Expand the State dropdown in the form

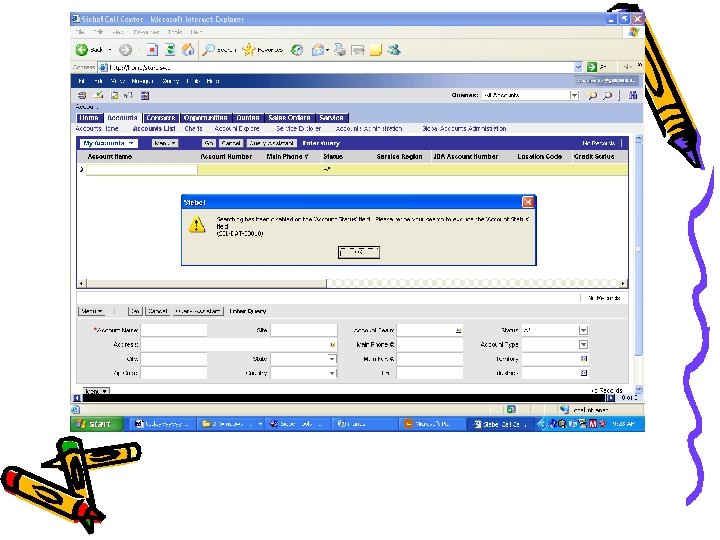tap(332, 359)
